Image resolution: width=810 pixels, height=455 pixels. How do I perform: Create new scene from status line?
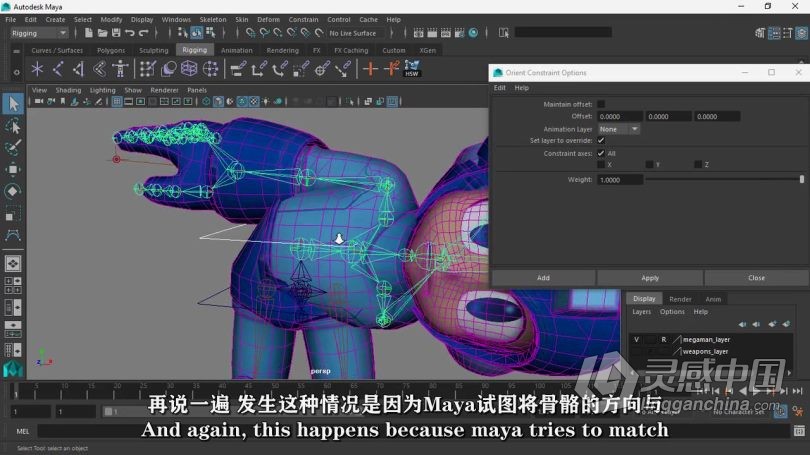89,33
